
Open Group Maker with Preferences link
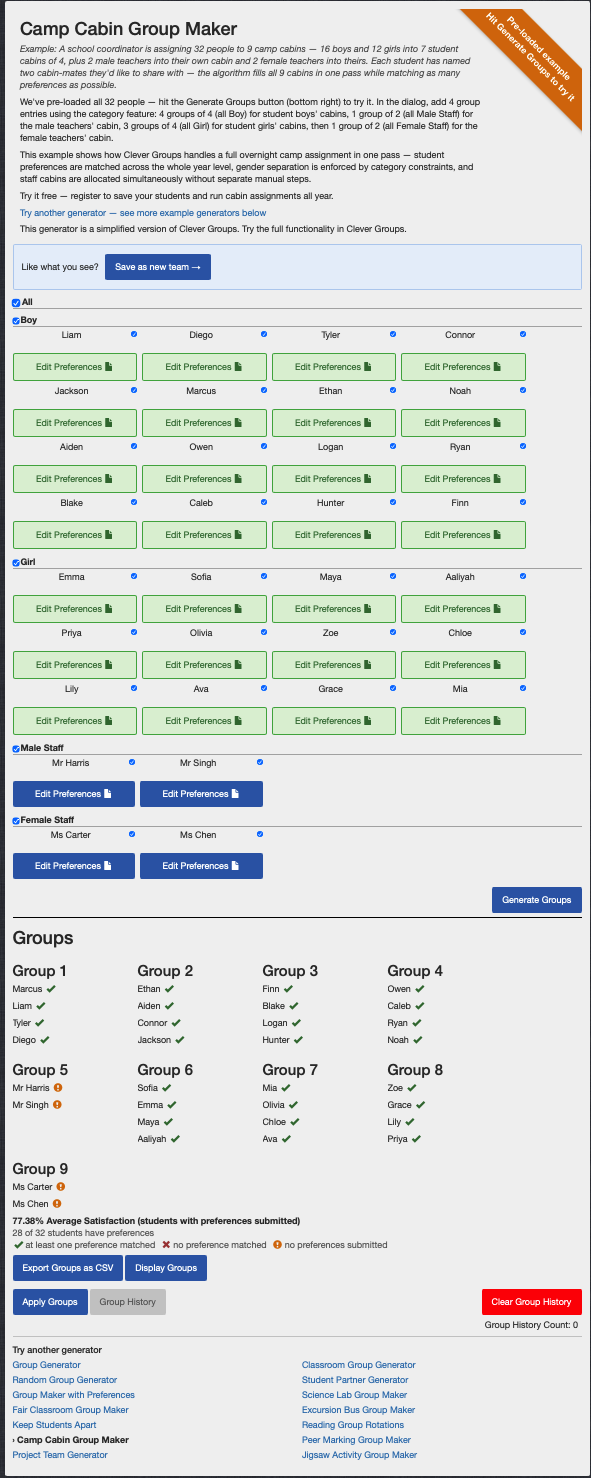[74, 1395]
